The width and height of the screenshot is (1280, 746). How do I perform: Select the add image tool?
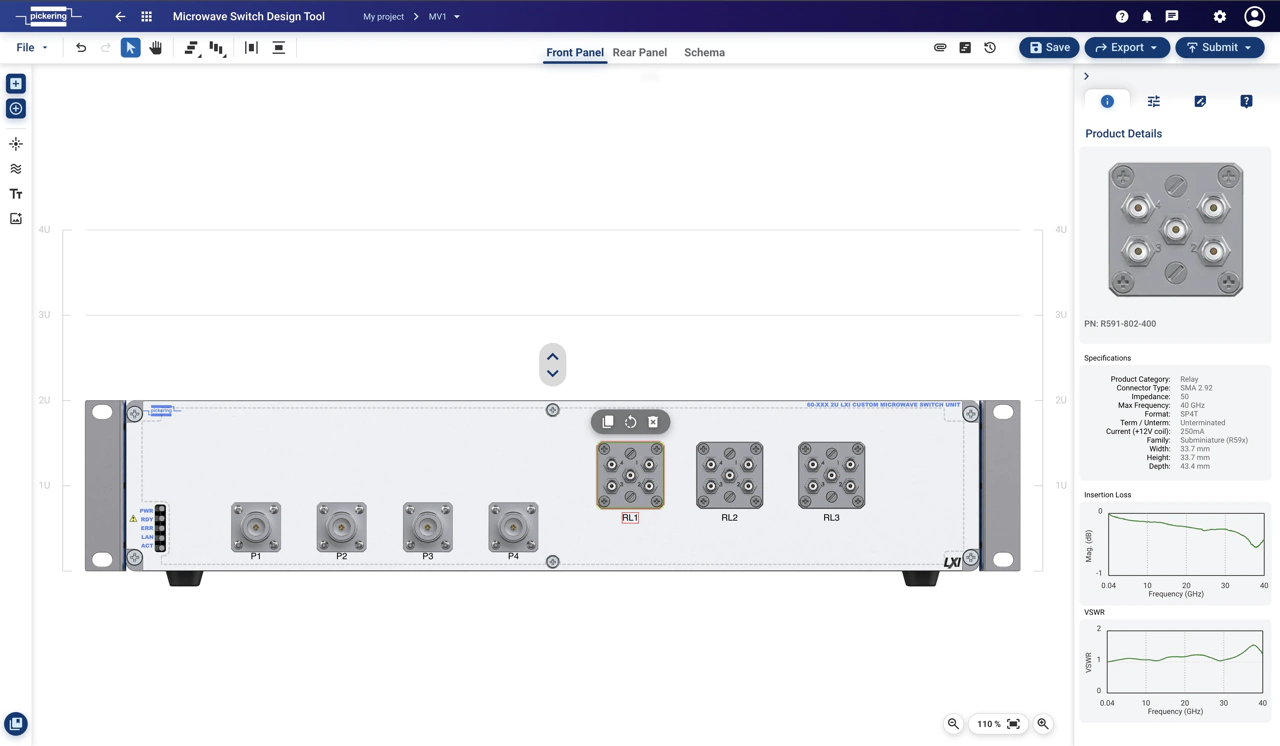pos(16,219)
